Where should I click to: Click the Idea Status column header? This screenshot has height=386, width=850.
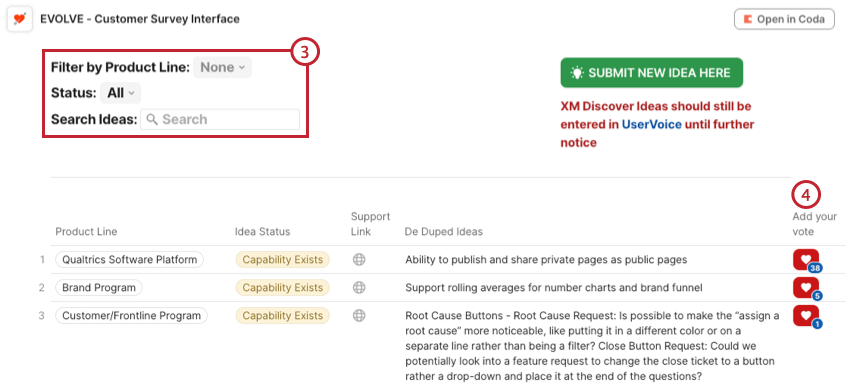tap(262, 231)
